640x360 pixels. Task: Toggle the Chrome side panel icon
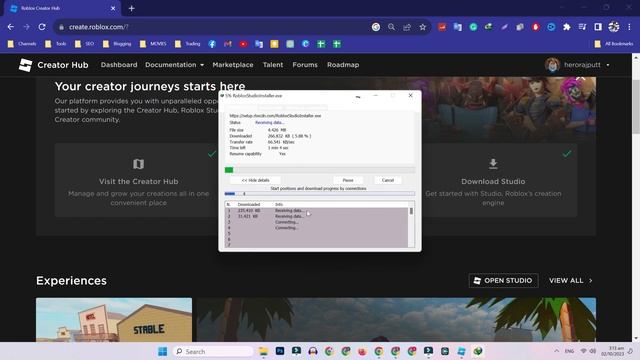point(598,27)
